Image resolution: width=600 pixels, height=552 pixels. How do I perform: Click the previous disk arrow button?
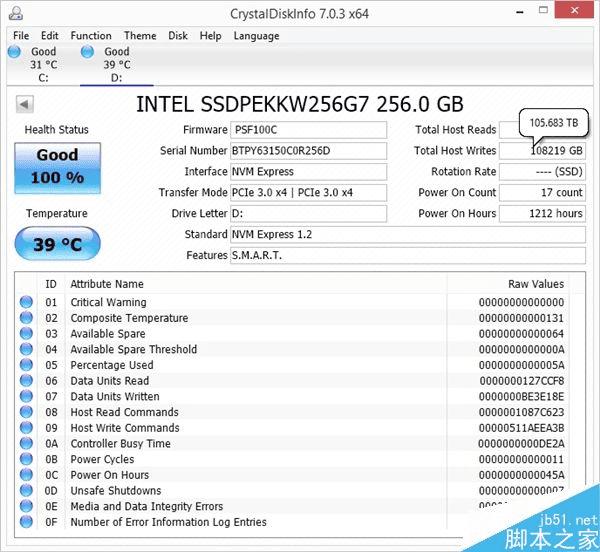click(25, 104)
